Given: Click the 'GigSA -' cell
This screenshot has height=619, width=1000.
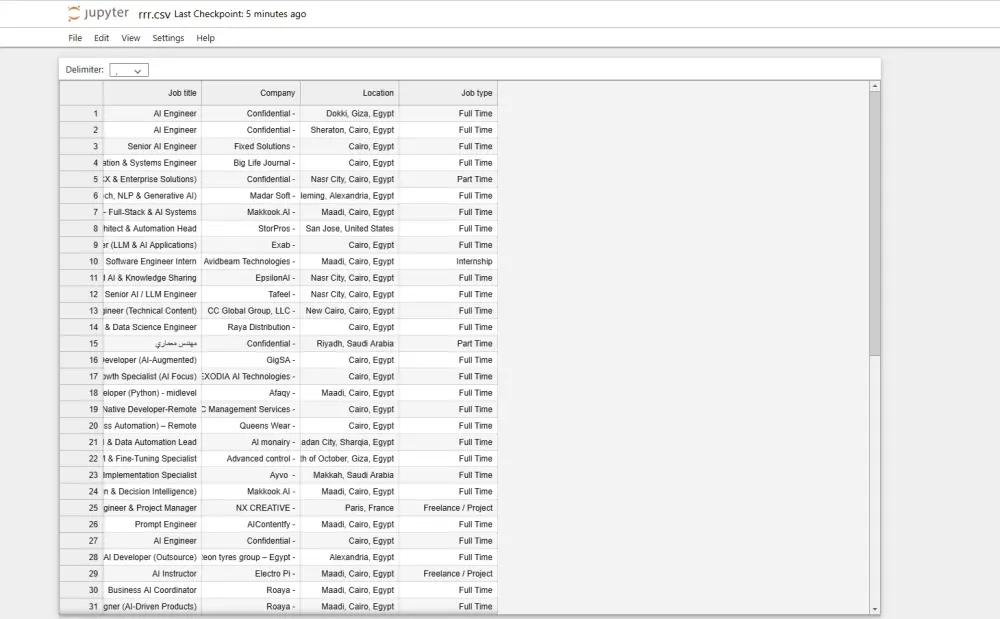Looking at the screenshot, I should (x=251, y=360).
